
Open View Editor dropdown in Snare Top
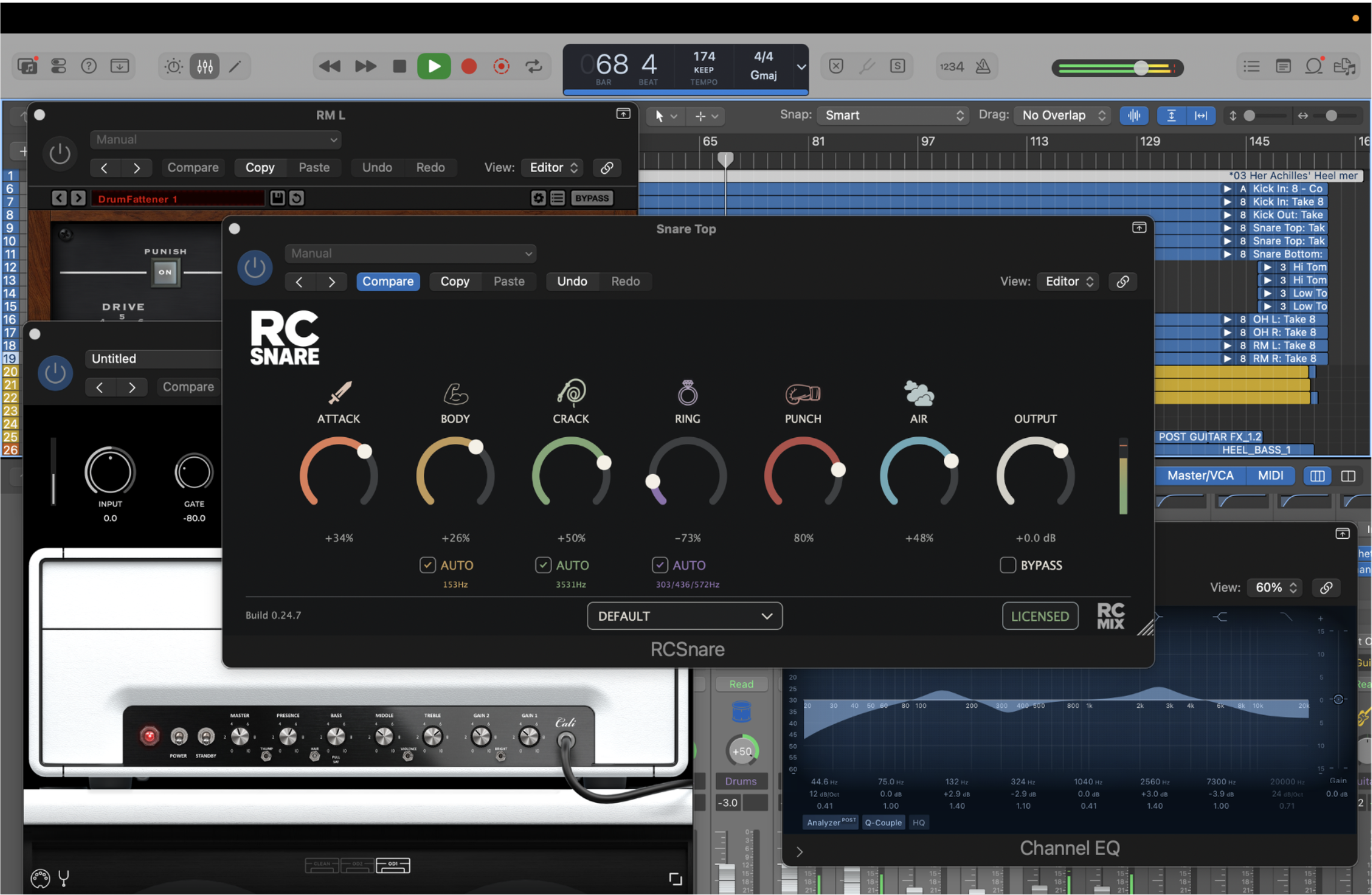click(1068, 281)
